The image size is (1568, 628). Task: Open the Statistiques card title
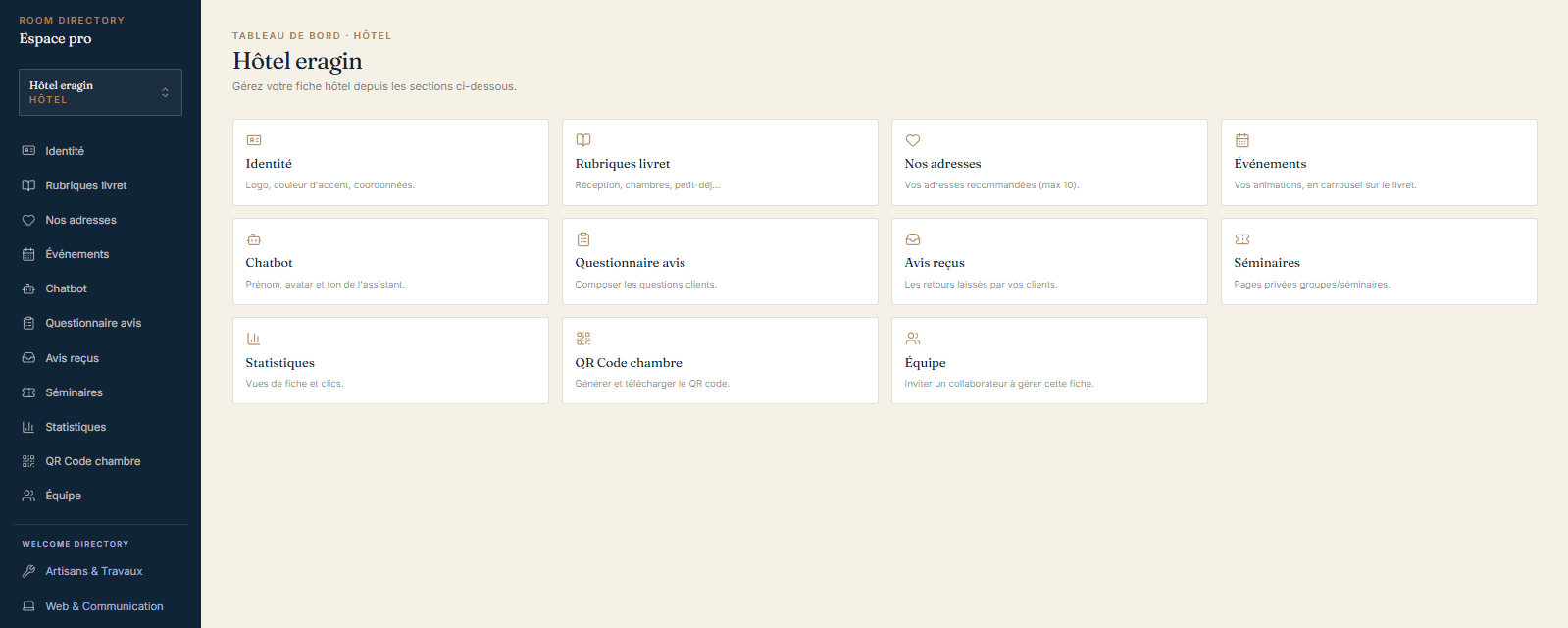click(279, 363)
